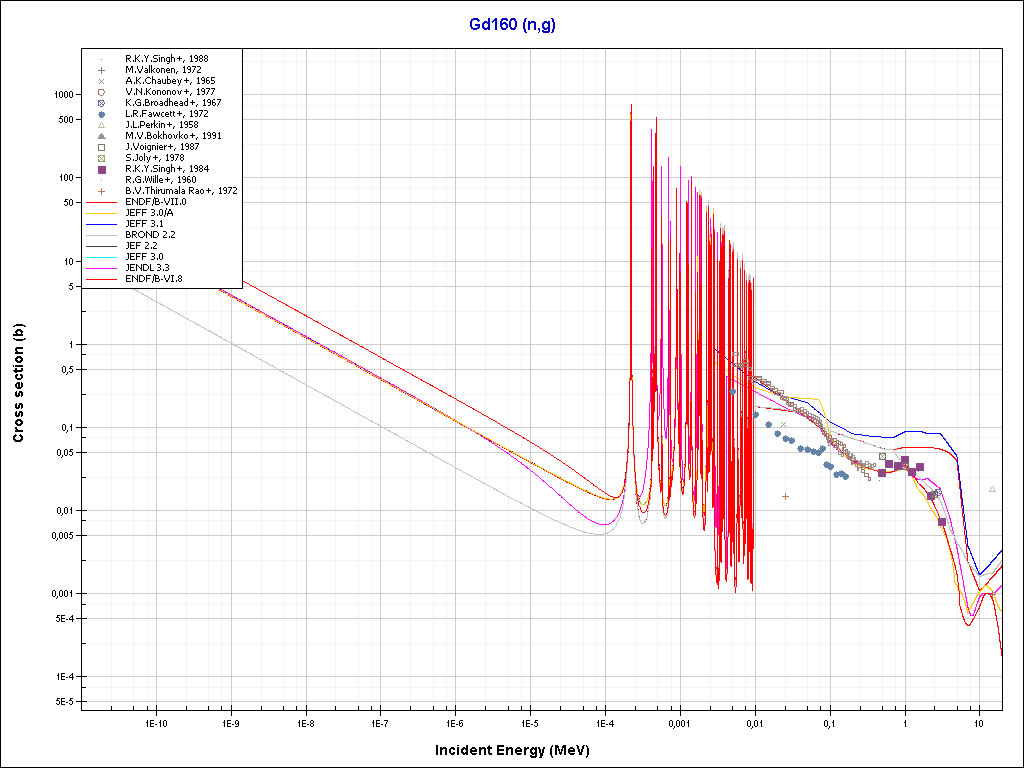Click the plus marker for M.Valkonen 1972
The height and width of the screenshot is (768, 1024).
102,70
